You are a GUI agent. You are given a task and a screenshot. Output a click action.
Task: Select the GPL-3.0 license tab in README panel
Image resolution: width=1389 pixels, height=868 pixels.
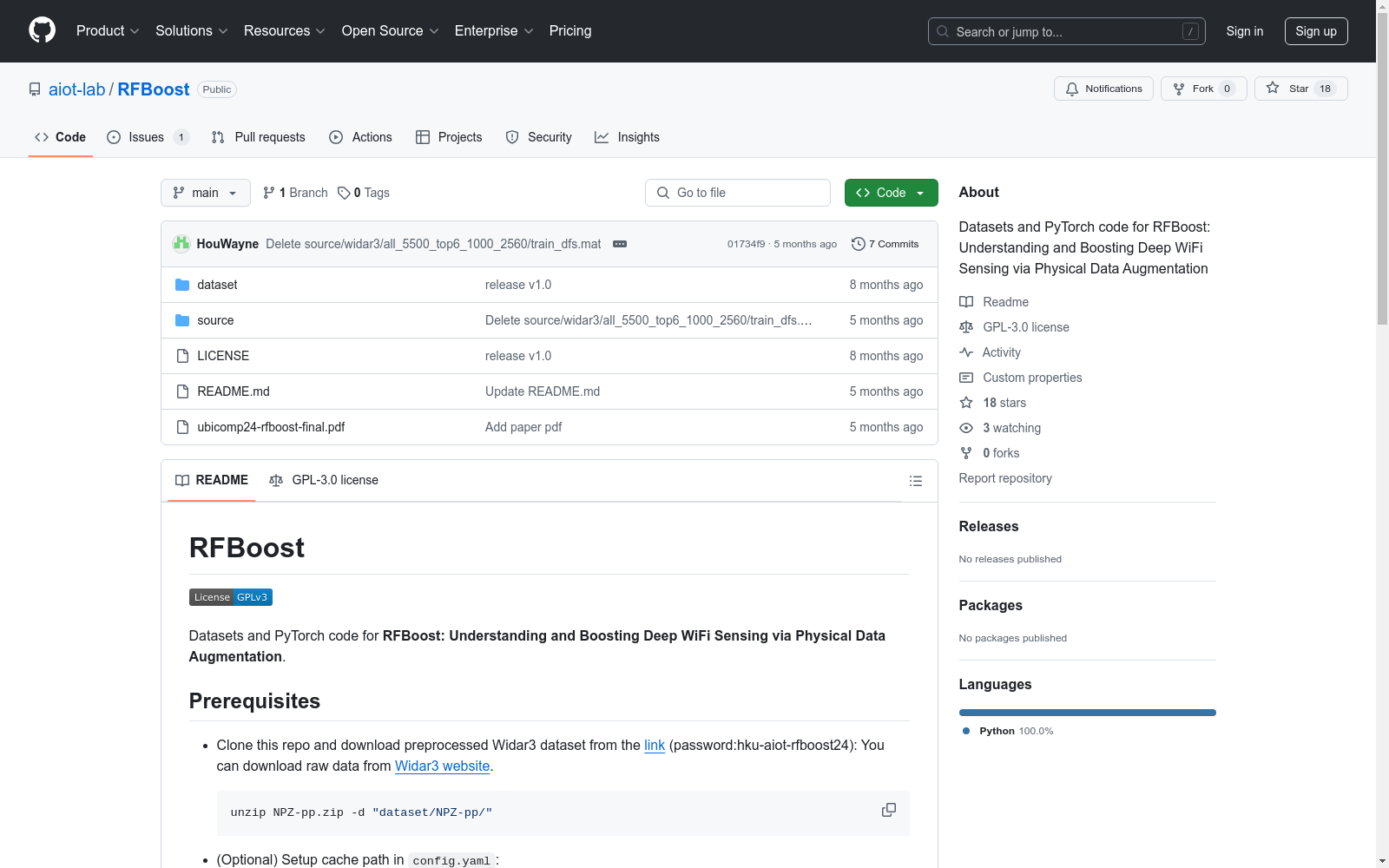(x=324, y=480)
